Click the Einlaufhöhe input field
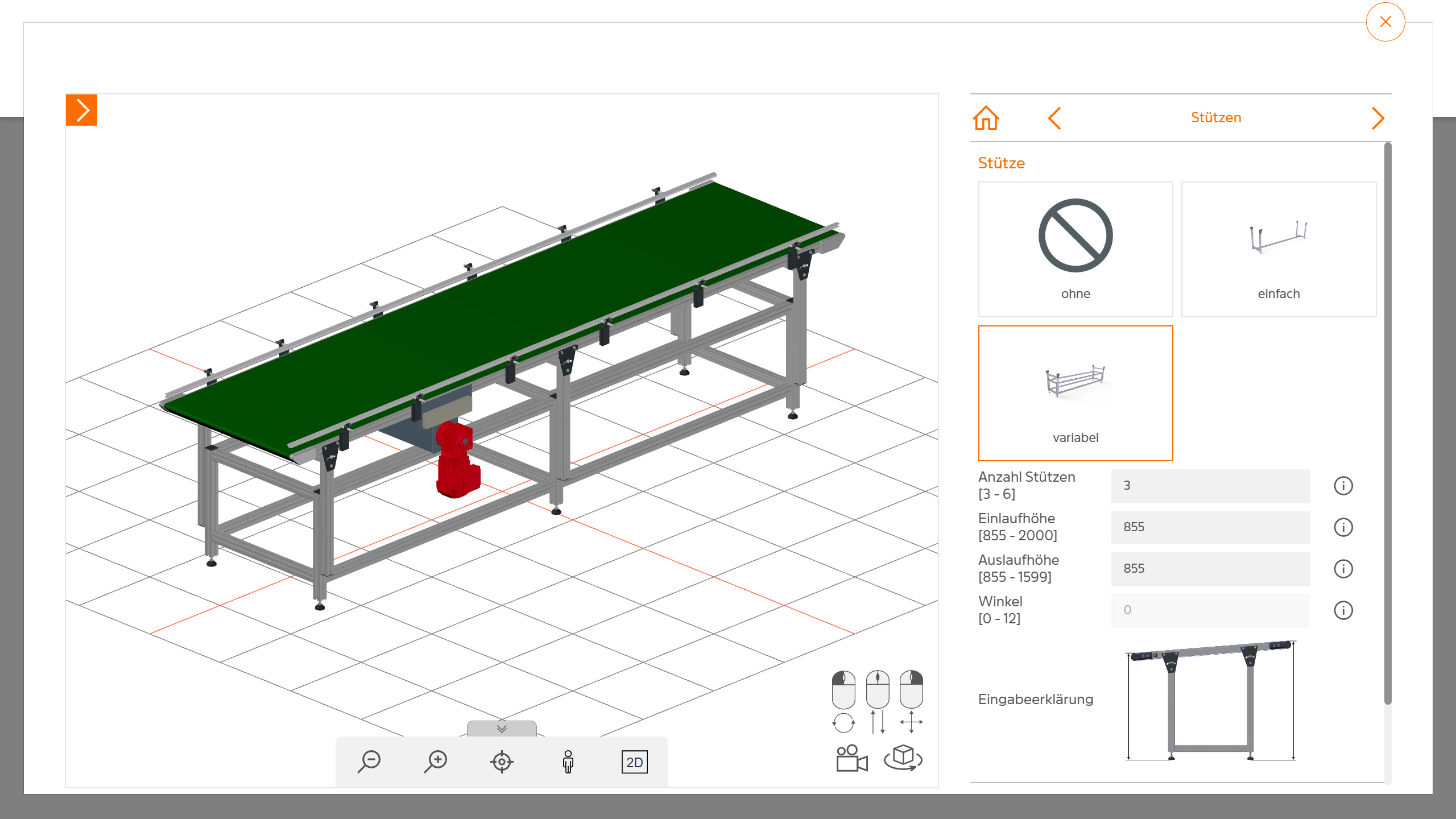The height and width of the screenshot is (819, 1456). (1210, 527)
